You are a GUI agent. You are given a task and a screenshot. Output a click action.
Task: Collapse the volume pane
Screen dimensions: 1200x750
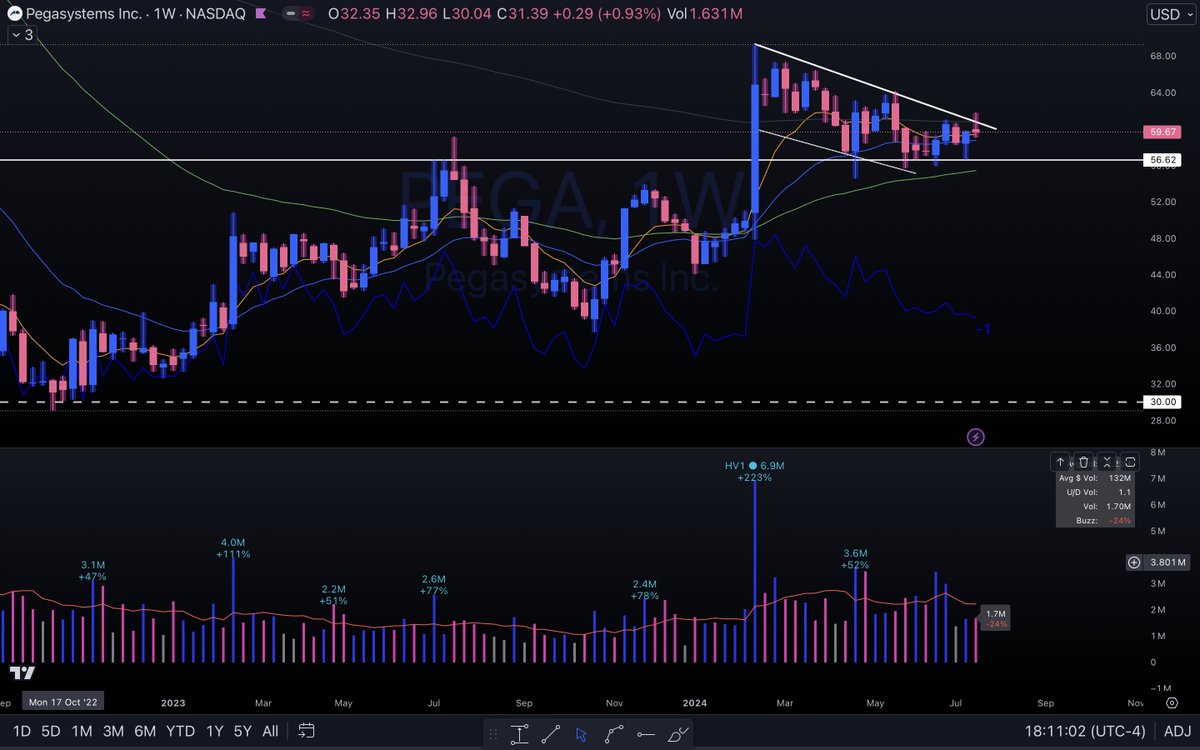[x=1107, y=462]
